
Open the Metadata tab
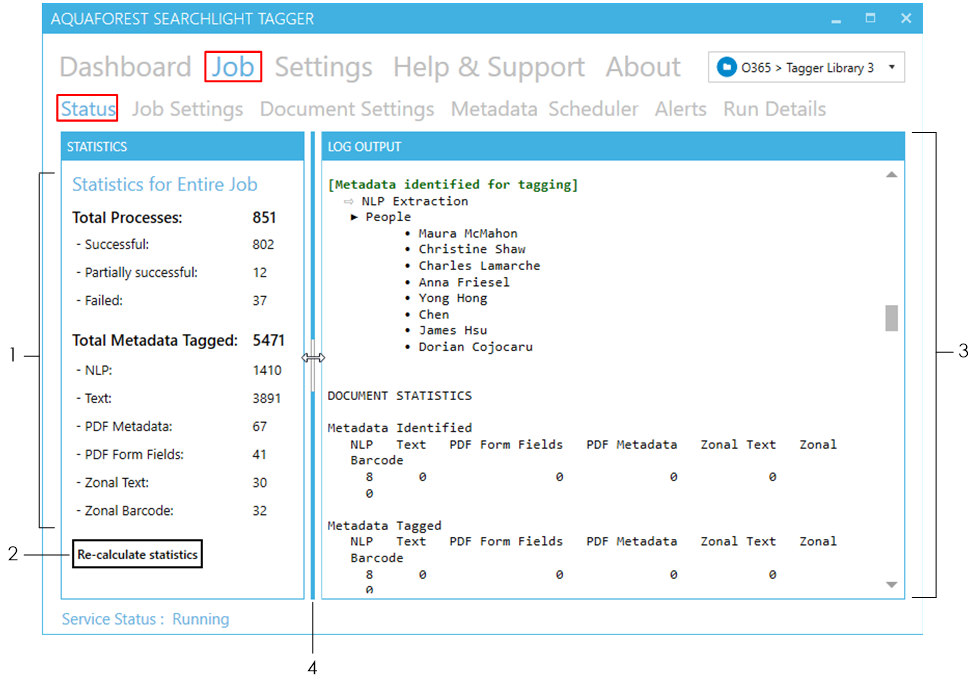pos(493,109)
